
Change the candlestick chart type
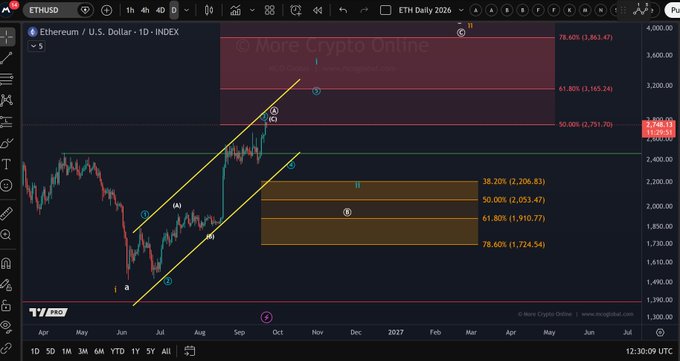(x=209, y=10)
